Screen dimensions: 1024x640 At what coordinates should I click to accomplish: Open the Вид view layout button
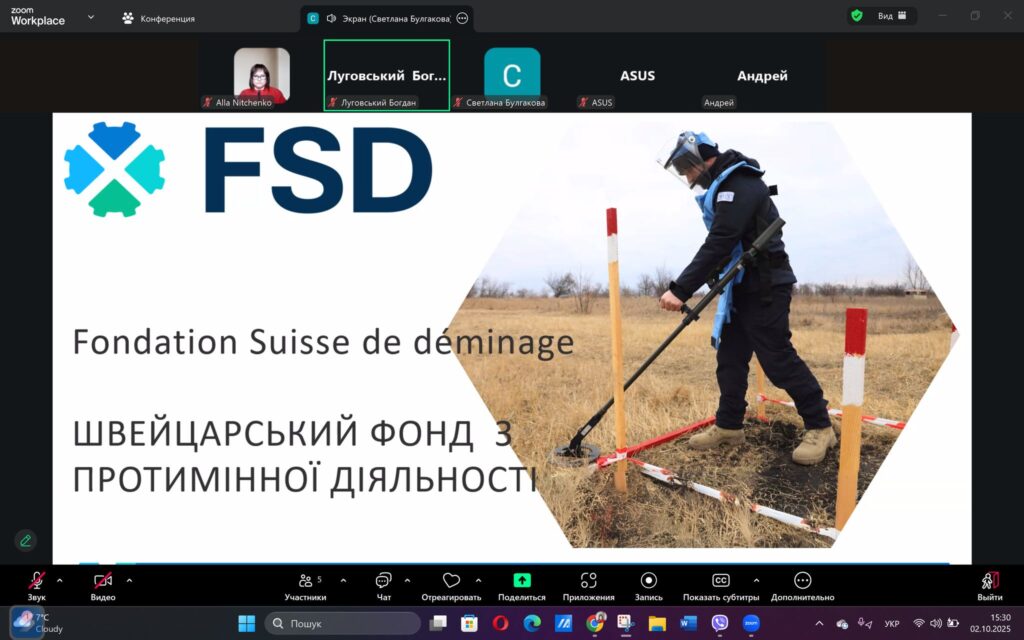tap(891, 16)
